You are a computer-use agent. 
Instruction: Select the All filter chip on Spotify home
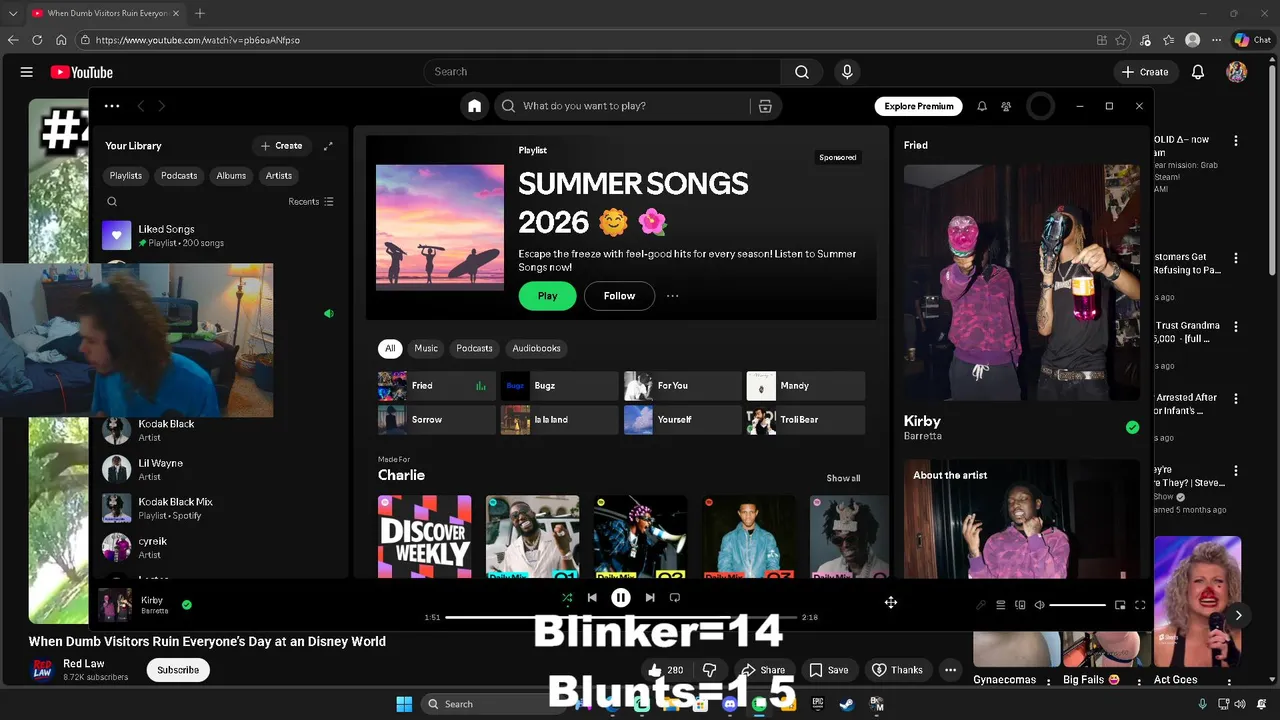point(390,348)
